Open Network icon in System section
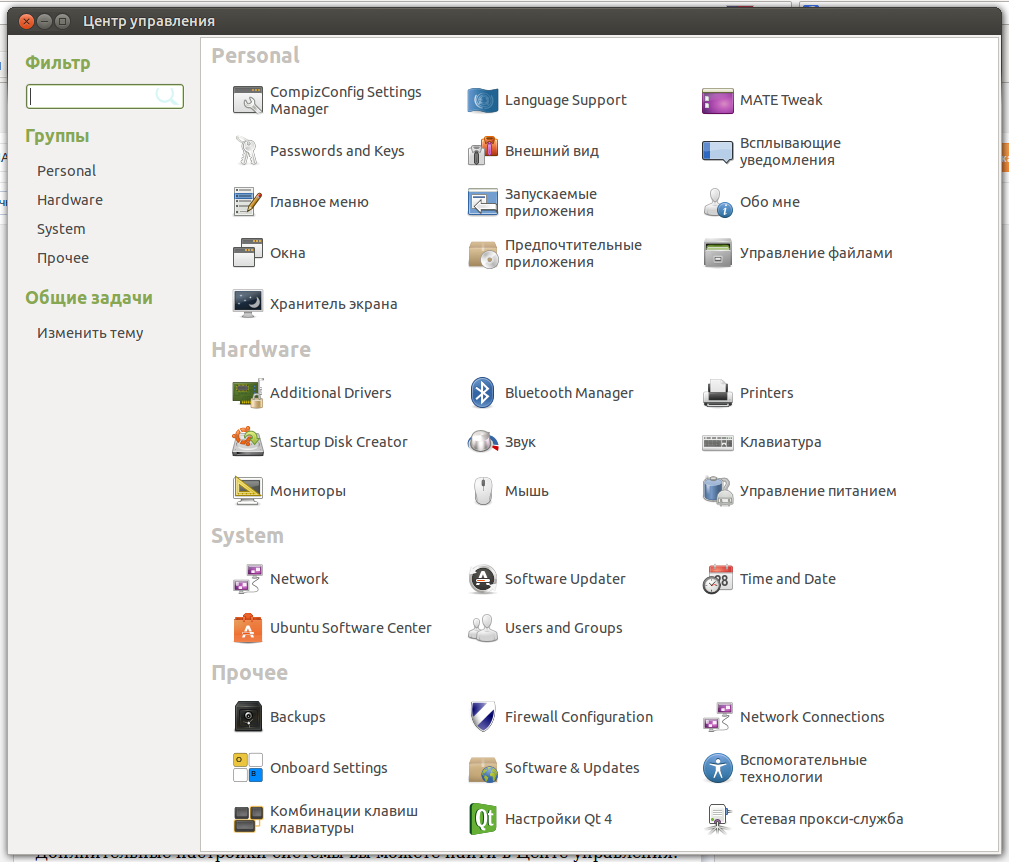The width and height of the screenshot is (1009, 862). (x=248, y=579)
